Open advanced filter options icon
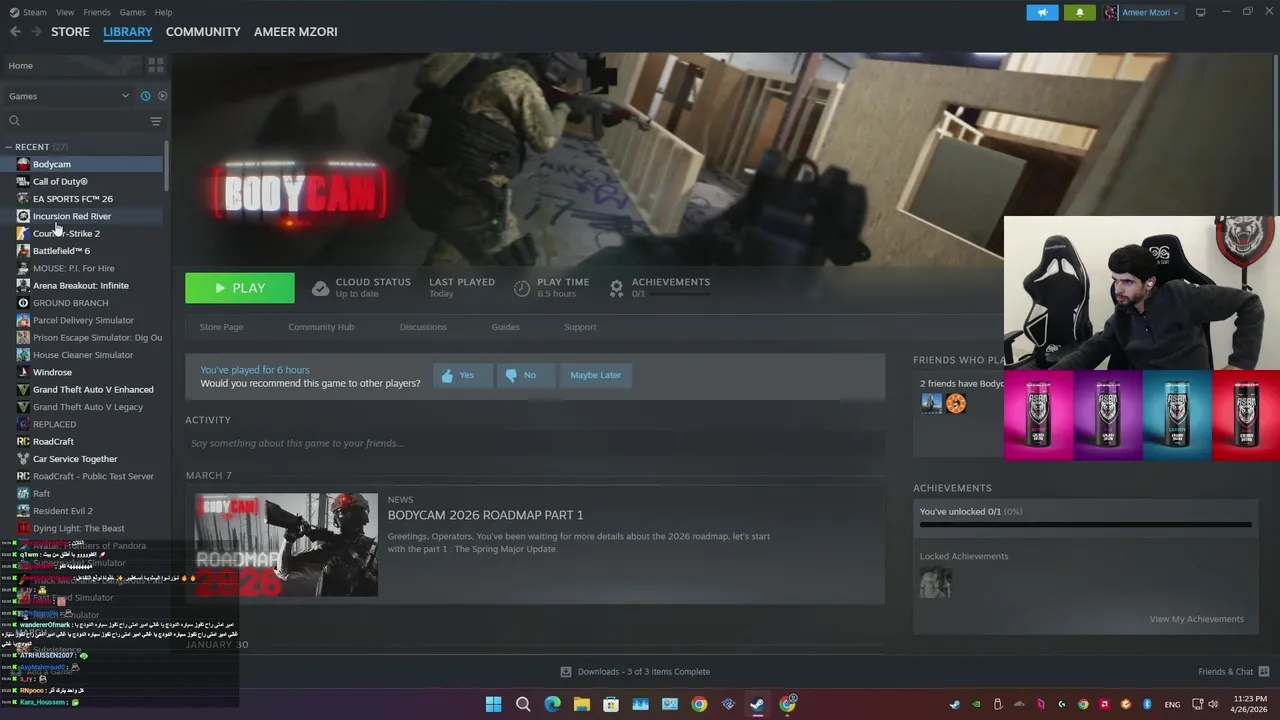 point(156,121)
